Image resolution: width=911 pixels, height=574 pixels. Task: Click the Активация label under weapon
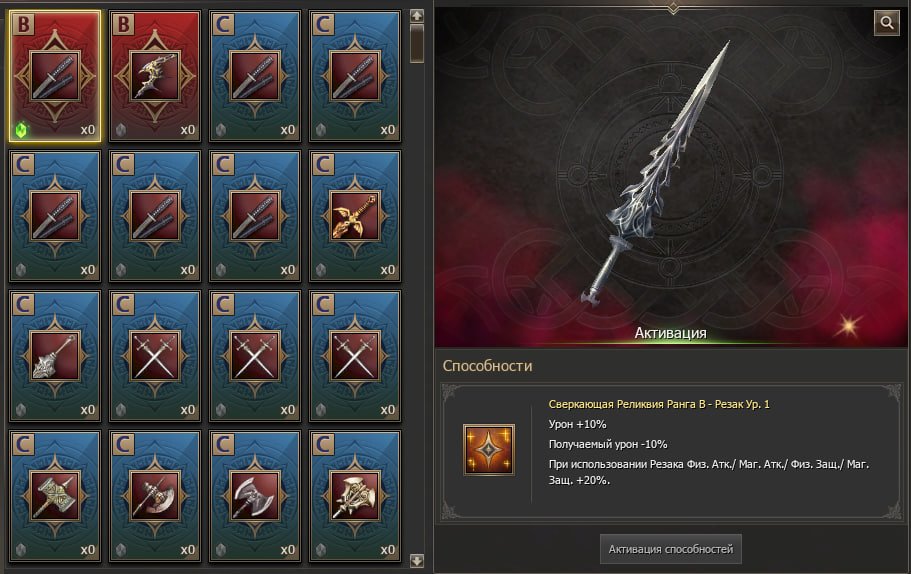(x=670, y=333)
